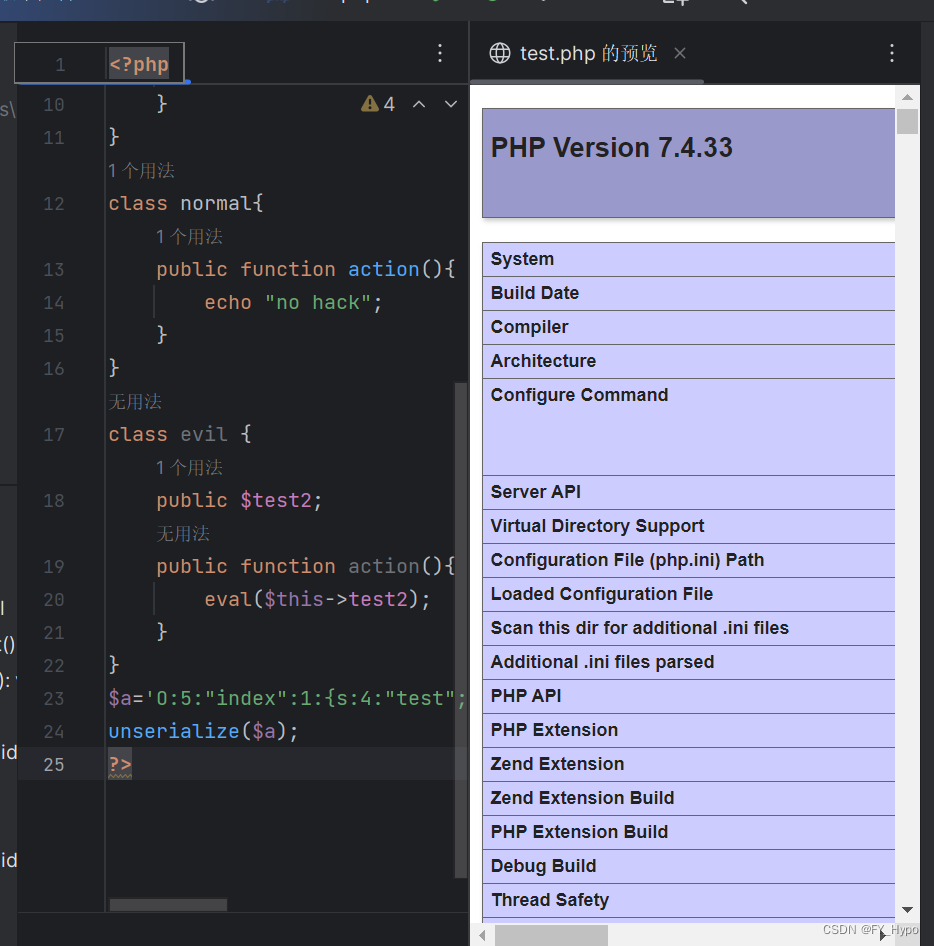Click 'Configuration File (php.ini) Path' row
This screenshot has height=946, width=934.
(688, 560)
